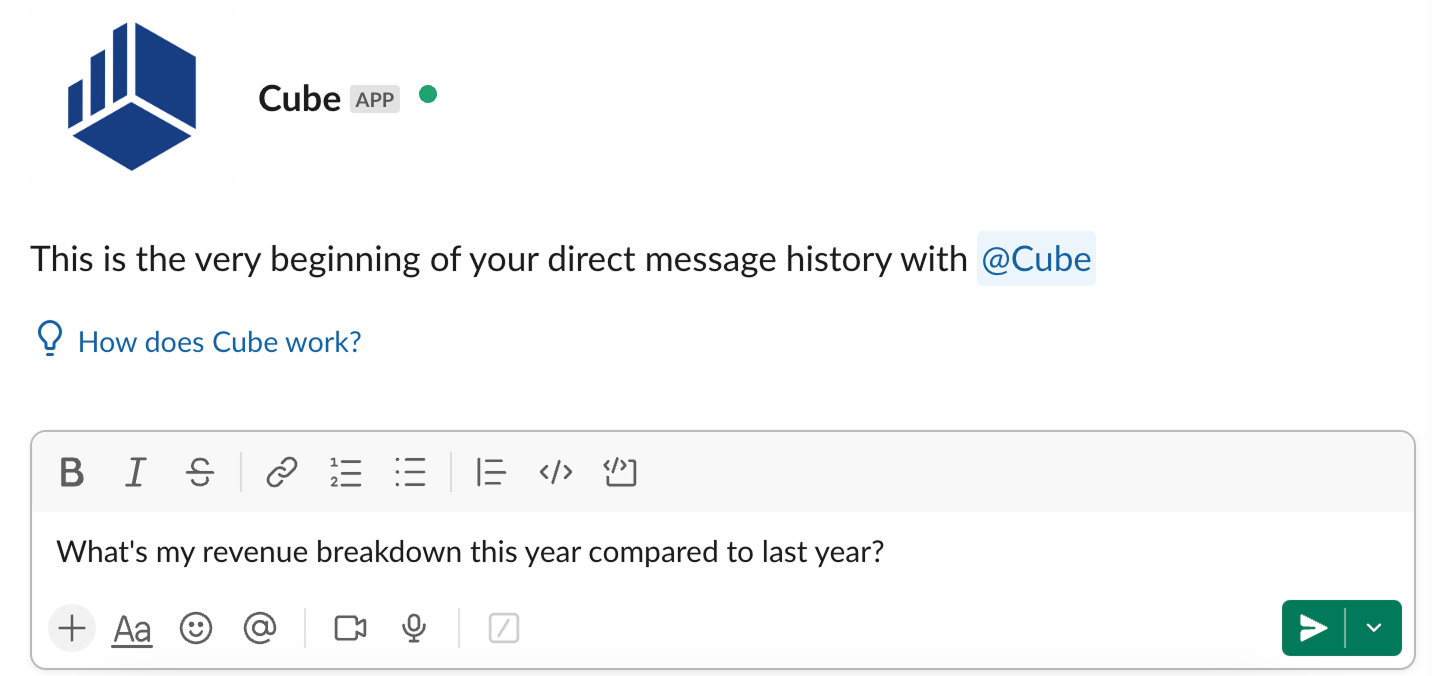Mention someone with the @ icon
This screenshot has height=676, width=1432.
(260, 628)
